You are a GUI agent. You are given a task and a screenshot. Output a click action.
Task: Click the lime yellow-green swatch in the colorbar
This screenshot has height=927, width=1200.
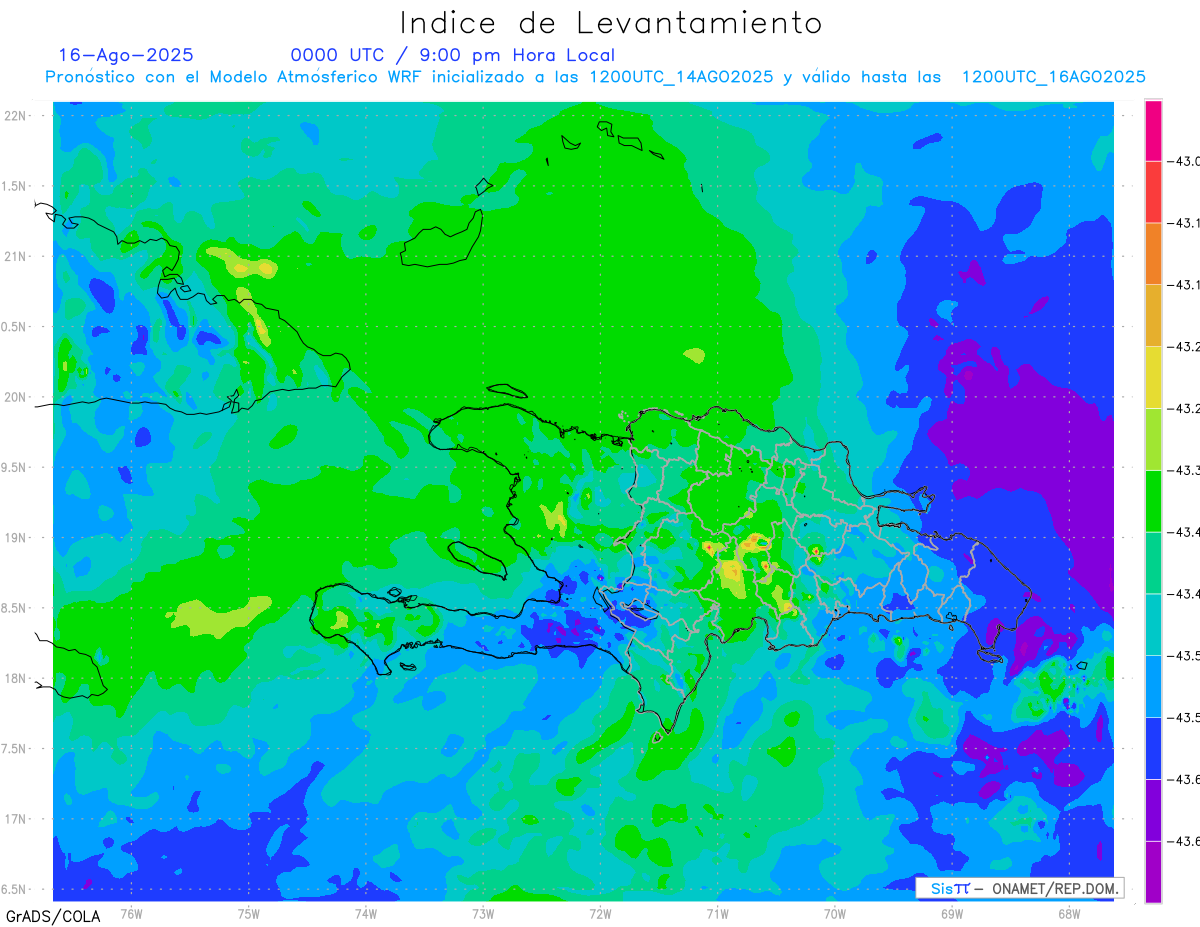pyautogui.click(x=1153, y=439)
